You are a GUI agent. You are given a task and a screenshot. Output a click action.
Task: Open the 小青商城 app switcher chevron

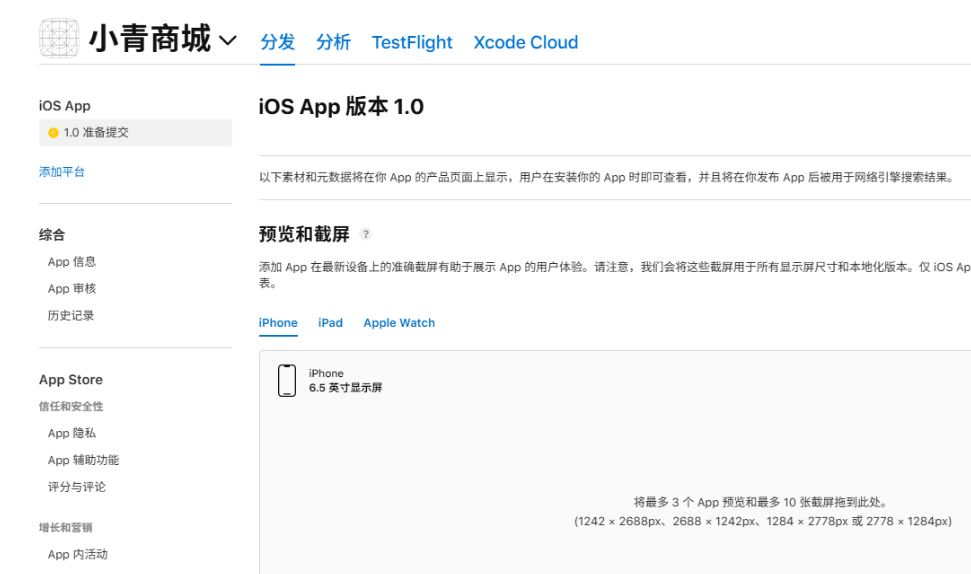pyautogui.click(x=228, y=41)
